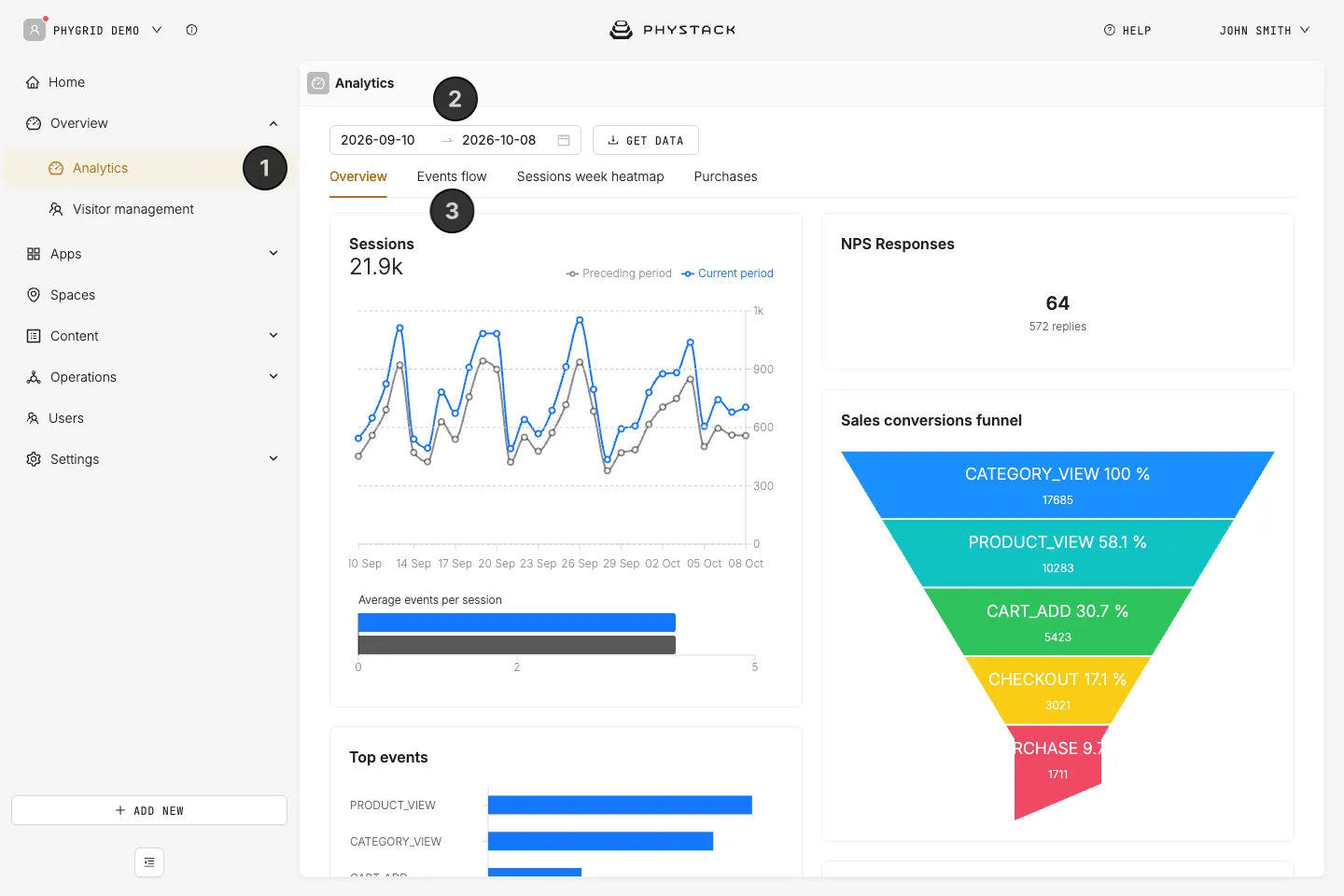Click the Overview gauge icon
Image resolution: width=1344 pixels, height=896 pixels.
tap(34, 123)
